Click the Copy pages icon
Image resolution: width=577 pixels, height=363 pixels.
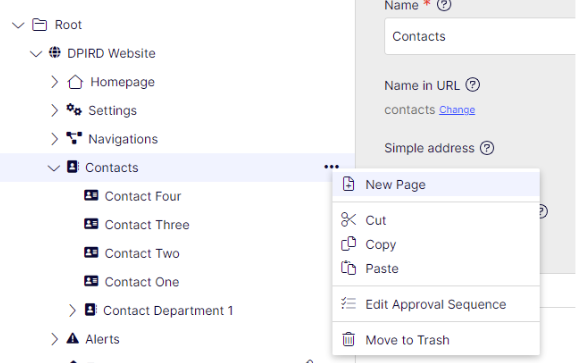pos(348,244)
